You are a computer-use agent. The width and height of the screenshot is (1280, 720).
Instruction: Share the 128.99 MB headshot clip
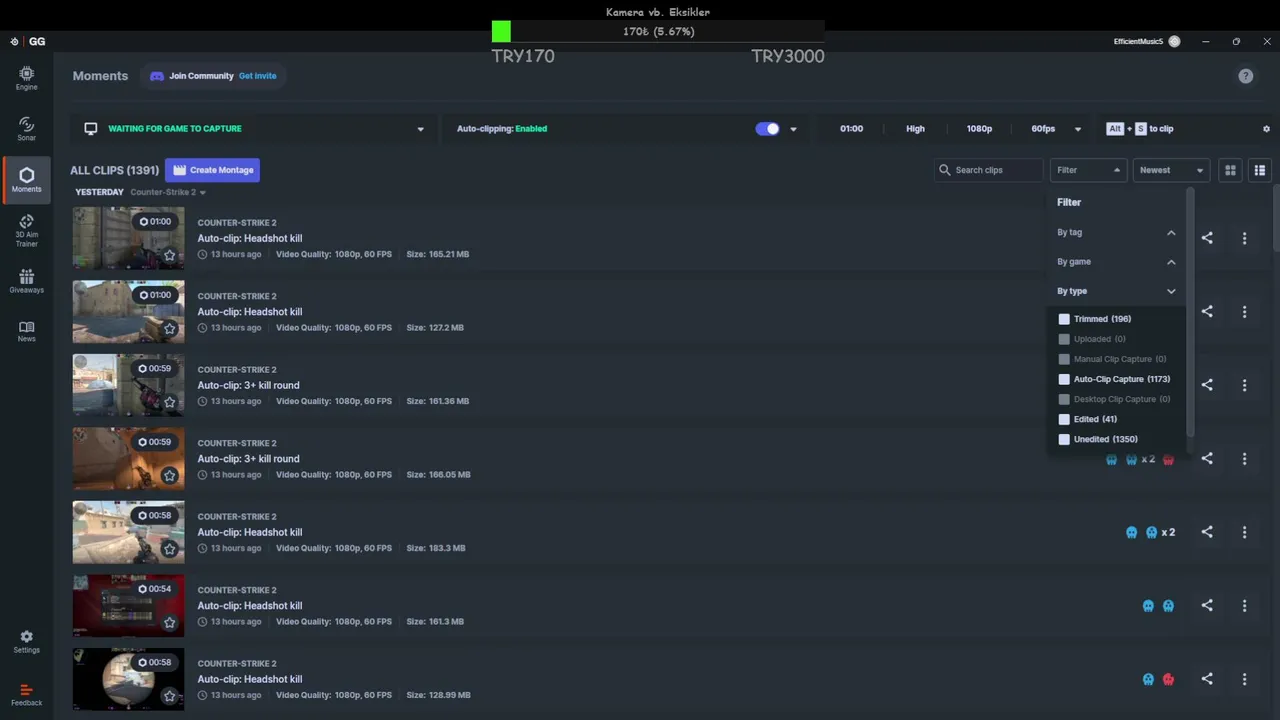tap(1207, 679)
